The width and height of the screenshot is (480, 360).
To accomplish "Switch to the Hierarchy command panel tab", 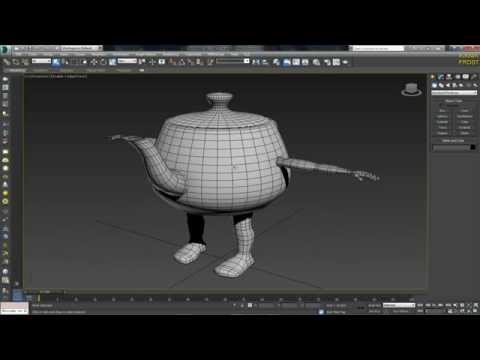I will pos(449,77).
